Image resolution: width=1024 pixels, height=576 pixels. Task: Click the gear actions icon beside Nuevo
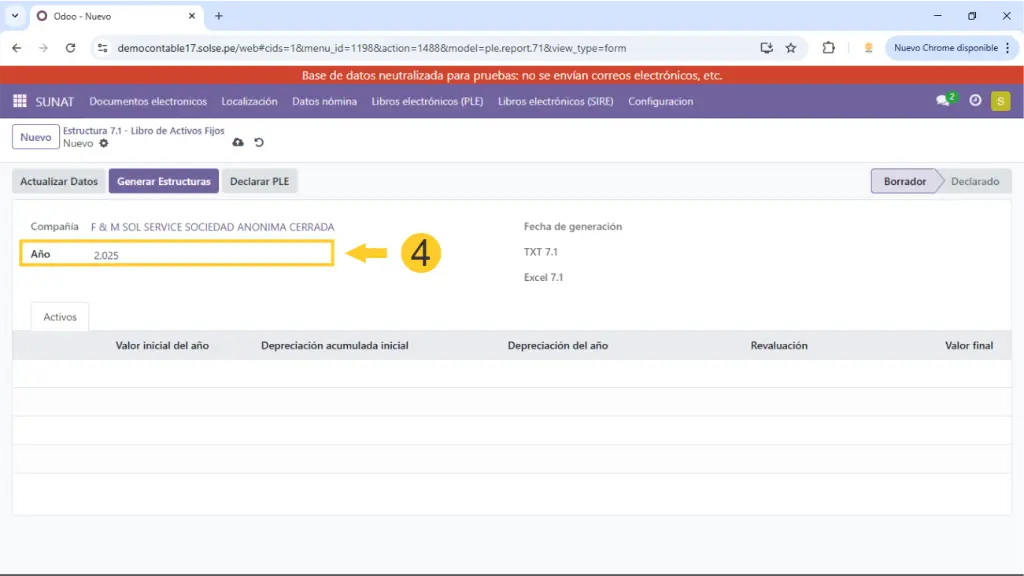click(103, 144)
